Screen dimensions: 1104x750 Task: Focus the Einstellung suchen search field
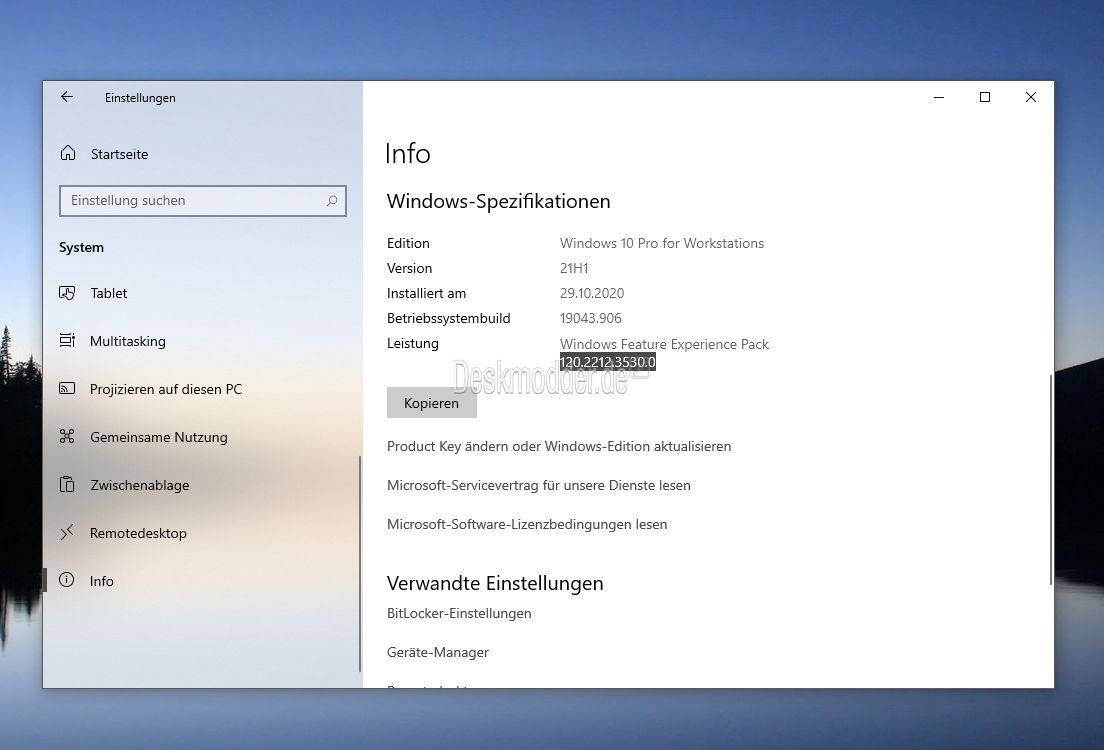(x=203, y=201)
